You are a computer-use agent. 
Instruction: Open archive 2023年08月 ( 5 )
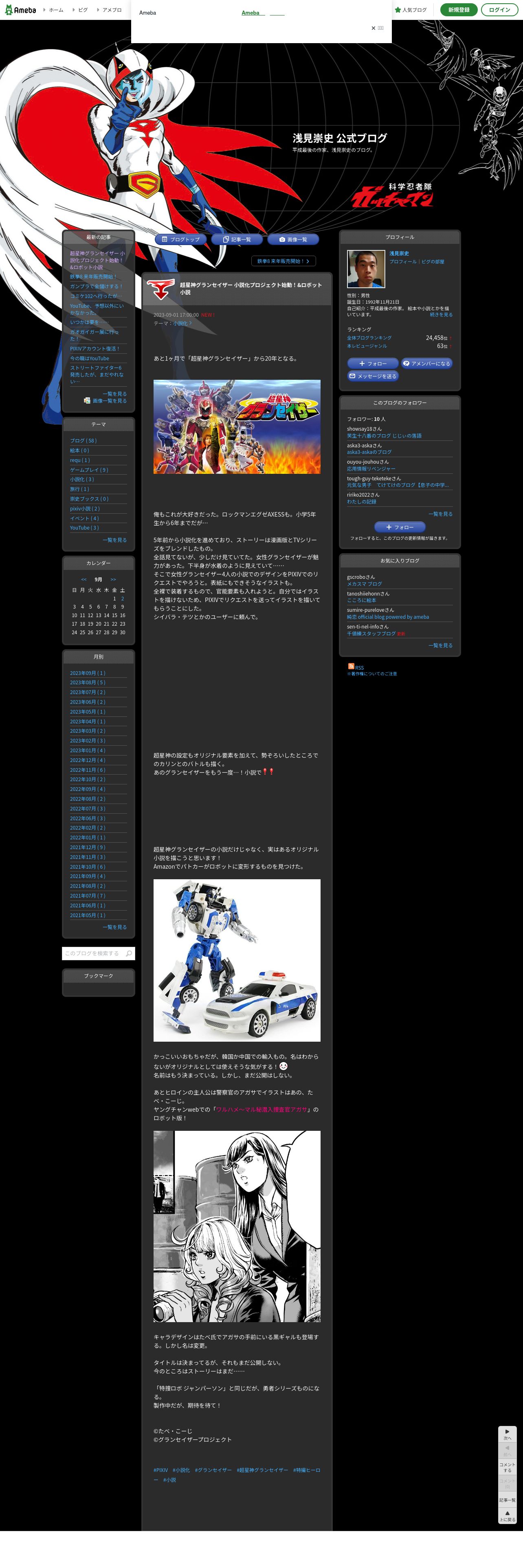[x=88, y=682]
